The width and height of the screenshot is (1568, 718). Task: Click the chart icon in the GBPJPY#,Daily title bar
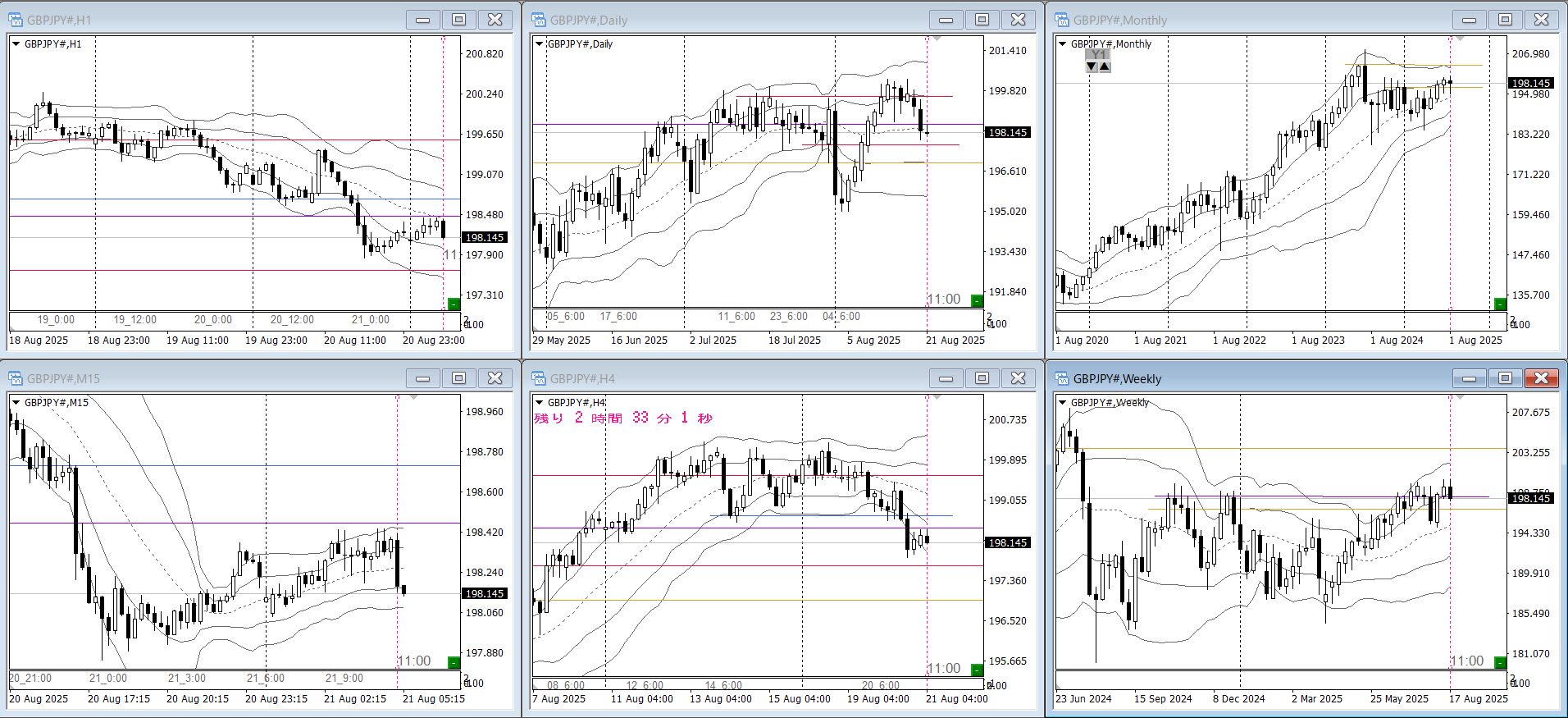click(539, 20)
